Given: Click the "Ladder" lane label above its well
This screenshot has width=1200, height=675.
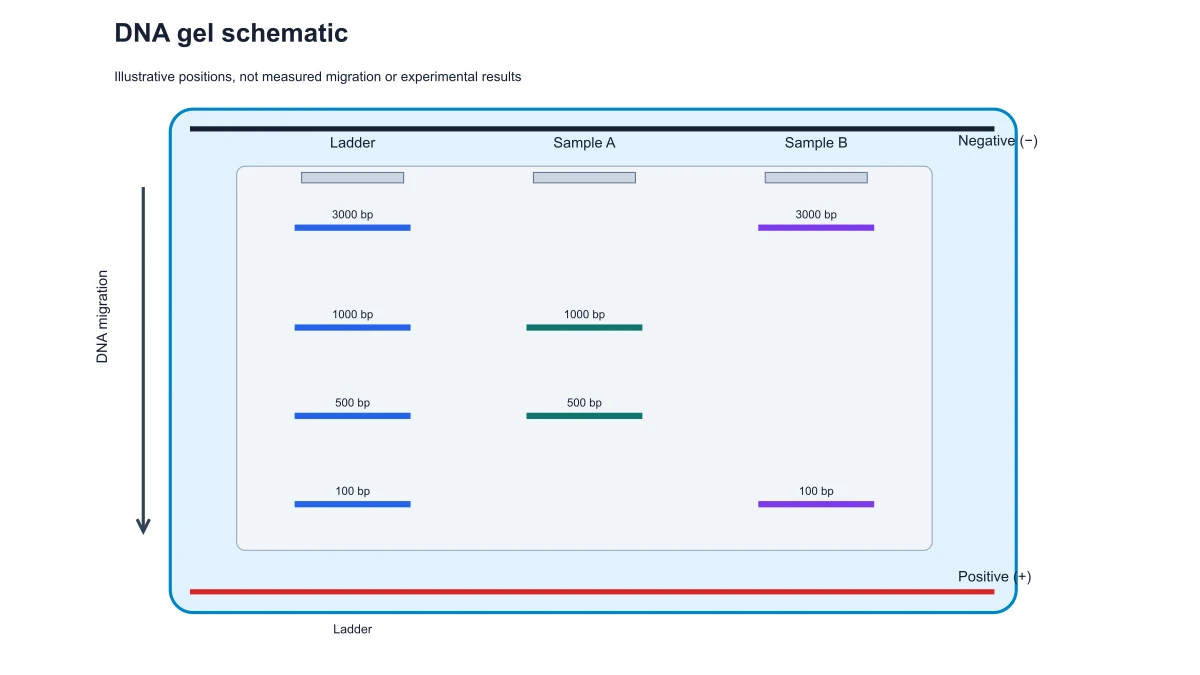Looking at the screenshot, I should (x=352, y=143).
